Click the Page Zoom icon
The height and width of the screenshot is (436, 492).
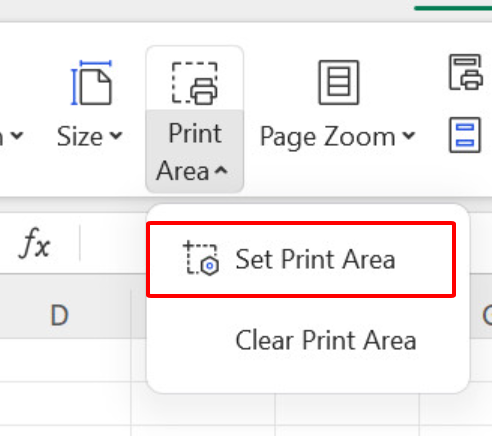339,83
